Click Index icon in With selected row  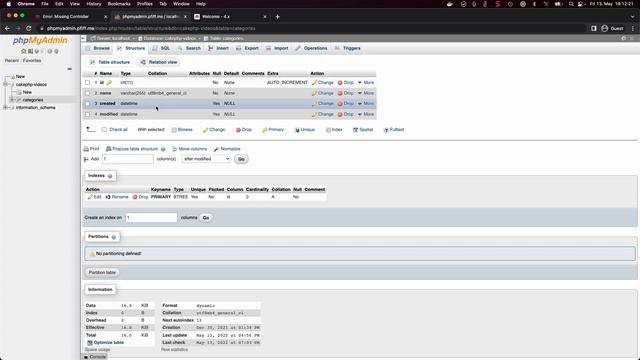pos(328,130)
